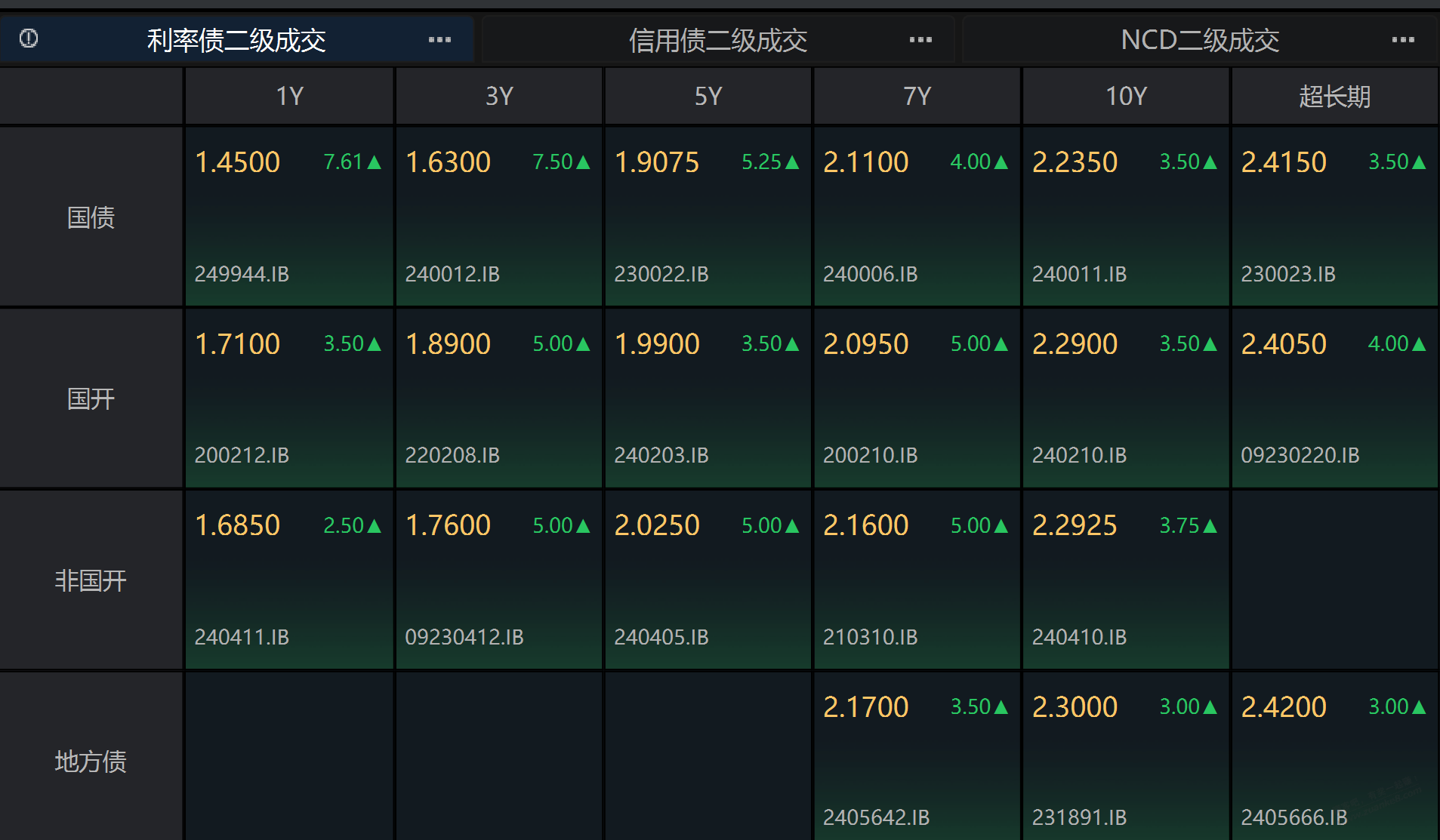The image size is (1440, 840).
Task: Open bond code 09230412.IB
Action: tap(464, 637)
